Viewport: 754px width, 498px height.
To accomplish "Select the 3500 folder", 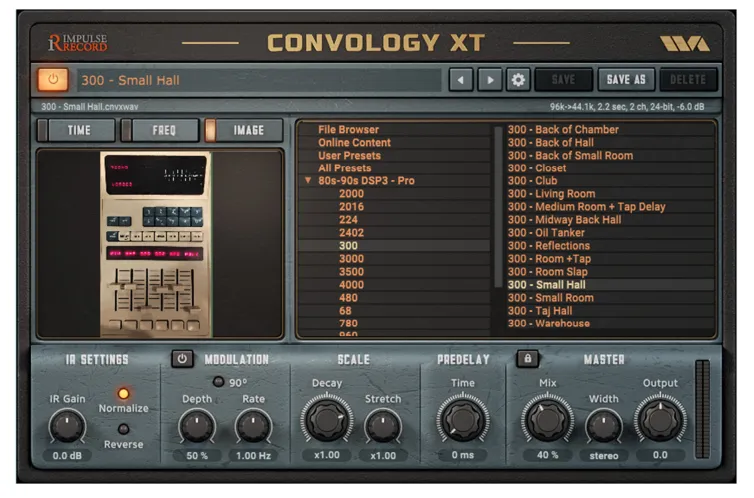I will [x=352, y=272].
